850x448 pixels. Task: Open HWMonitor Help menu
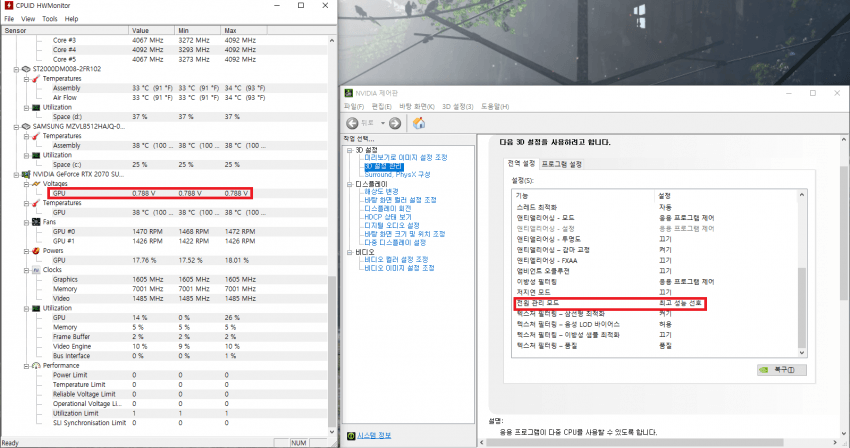(x=72, y=18)
